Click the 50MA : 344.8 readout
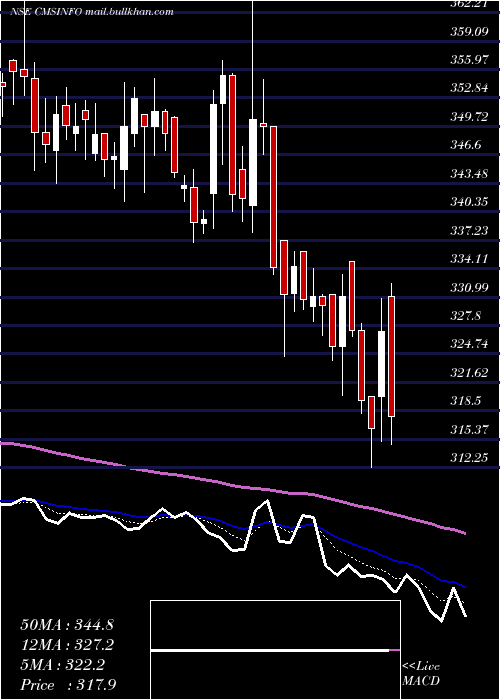This screenshot has width=500, height=700. click(67, 625)
